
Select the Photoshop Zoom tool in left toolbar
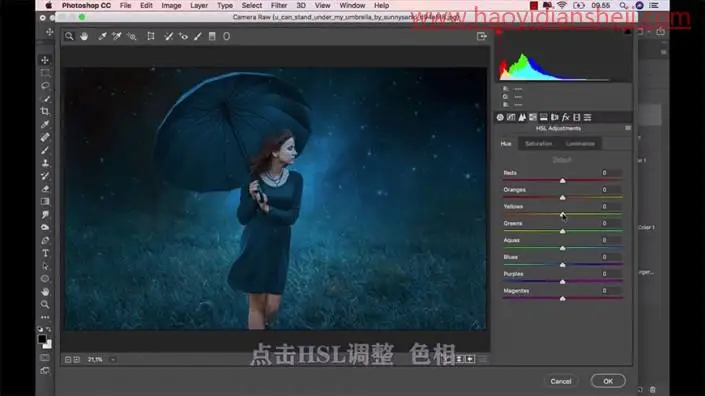tap(45, 304)
